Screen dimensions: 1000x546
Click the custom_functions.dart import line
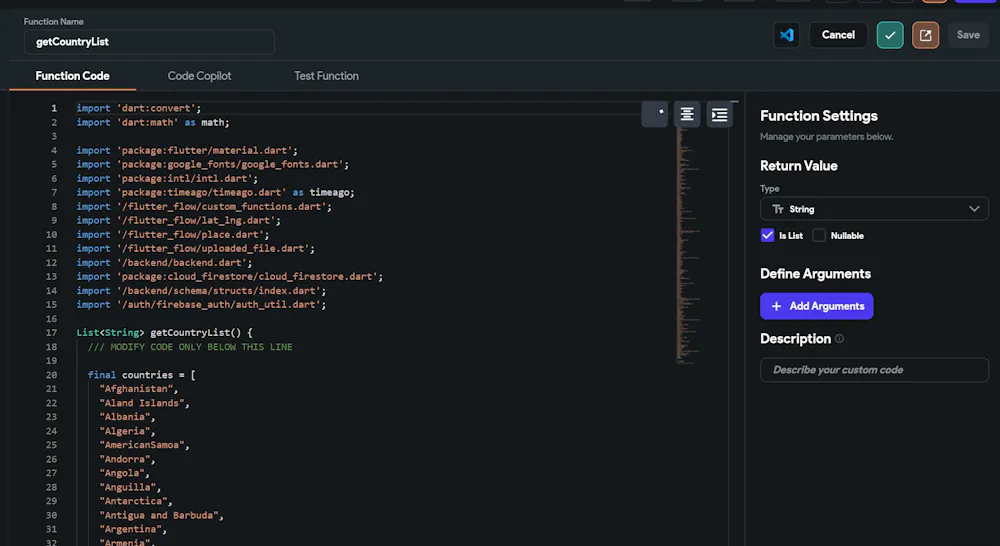point(204,207)
